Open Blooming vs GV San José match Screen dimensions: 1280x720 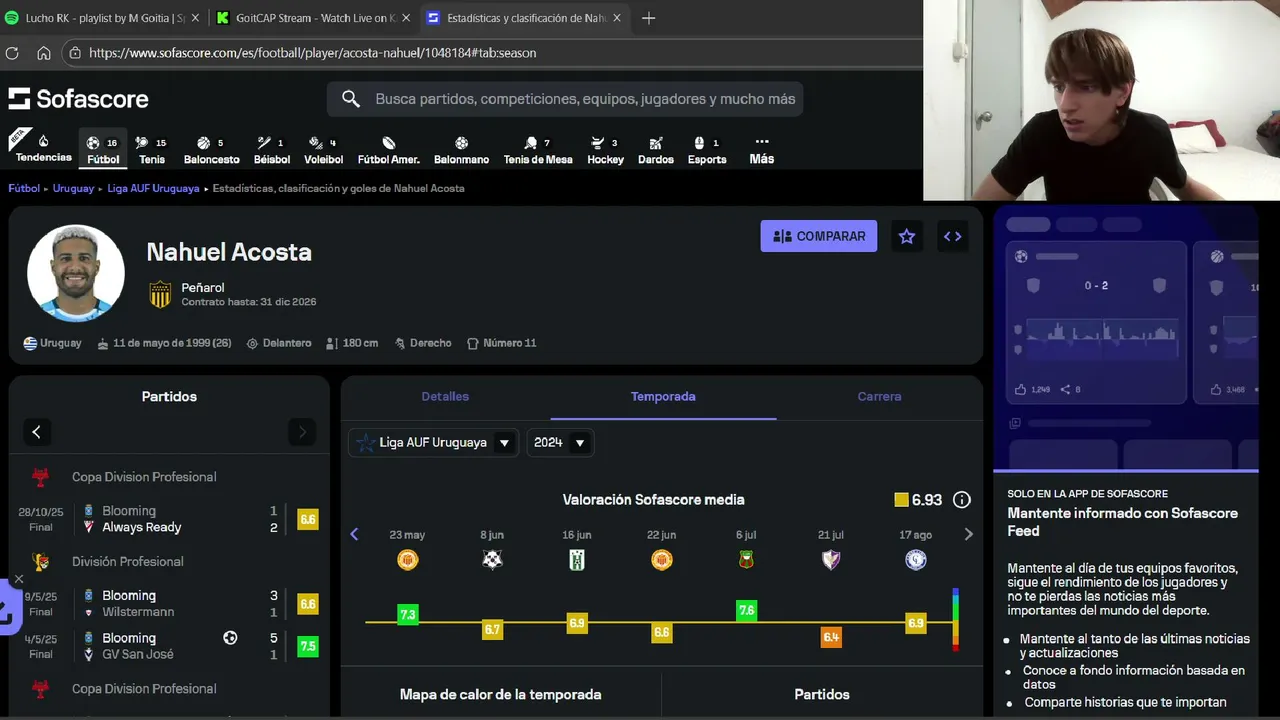point(168,646)
